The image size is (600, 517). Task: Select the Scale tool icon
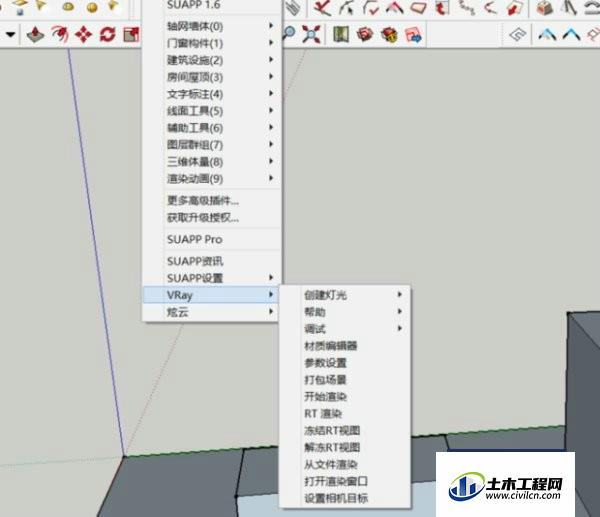[x=132, y=35]
